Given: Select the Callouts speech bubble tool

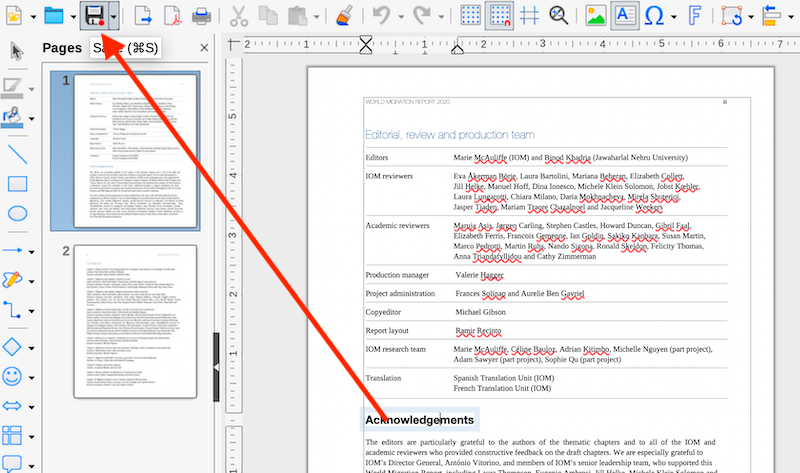Looking at the screenshot, I should pos(12,463).
